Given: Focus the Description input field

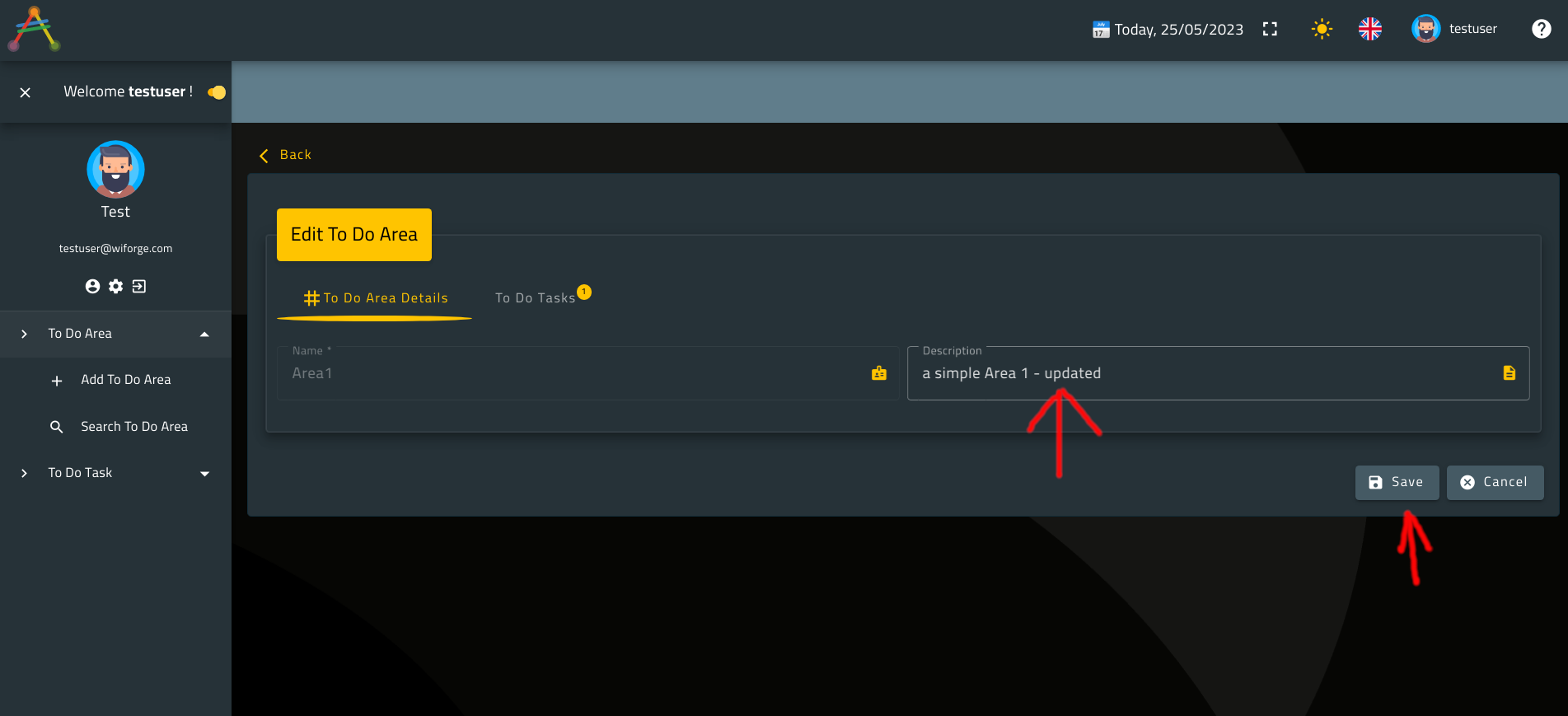Looking at the screenshot, I should [x=1218, y=373].
